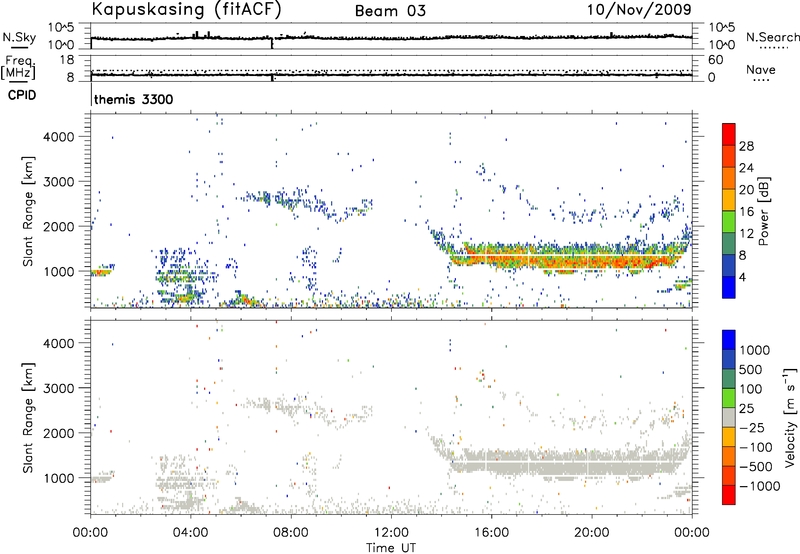The height and width of the screenshot is (554, 800).
Task: Click the Slant Range [km] label of power panel
Action: [28, 211]
